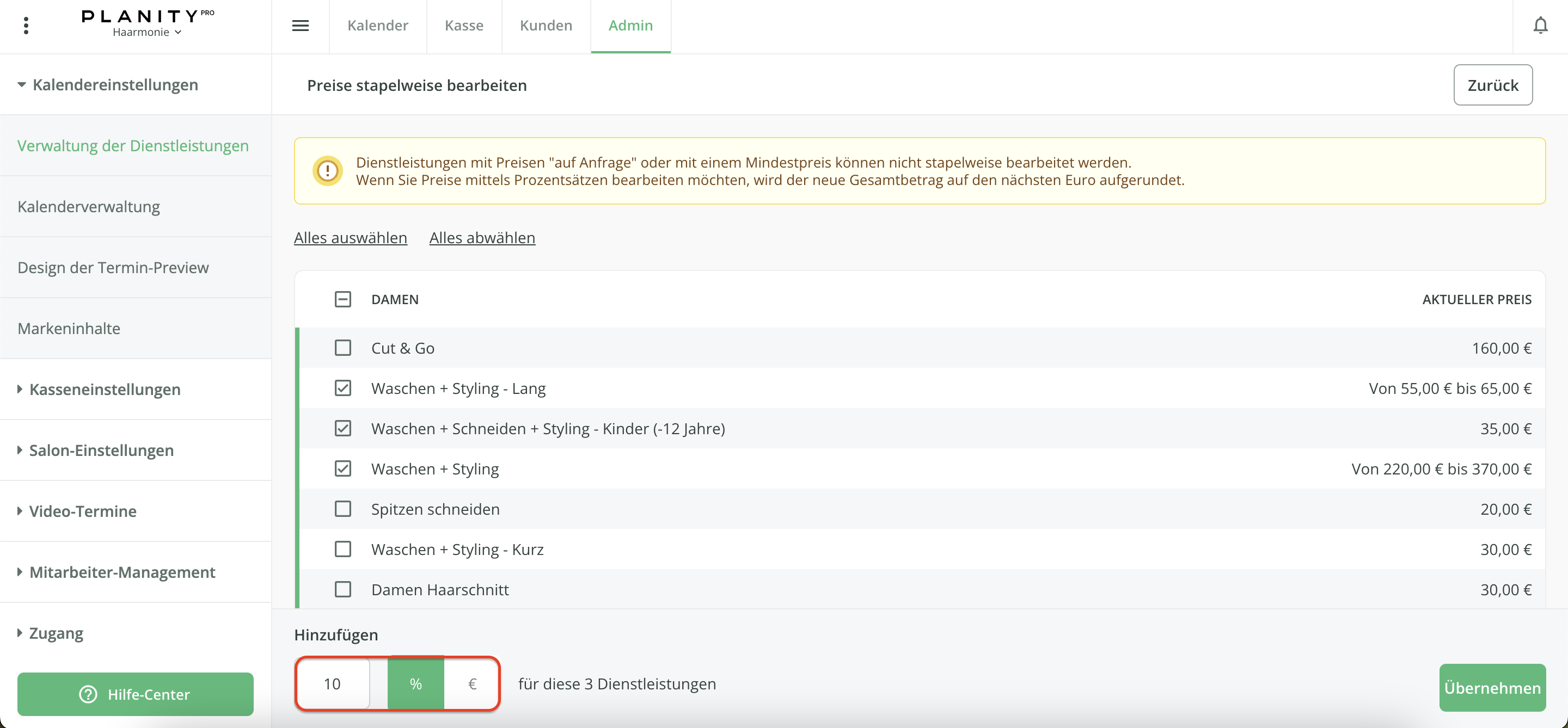
Task: Click the hamburger menu icon
Action: pos(300,26)
